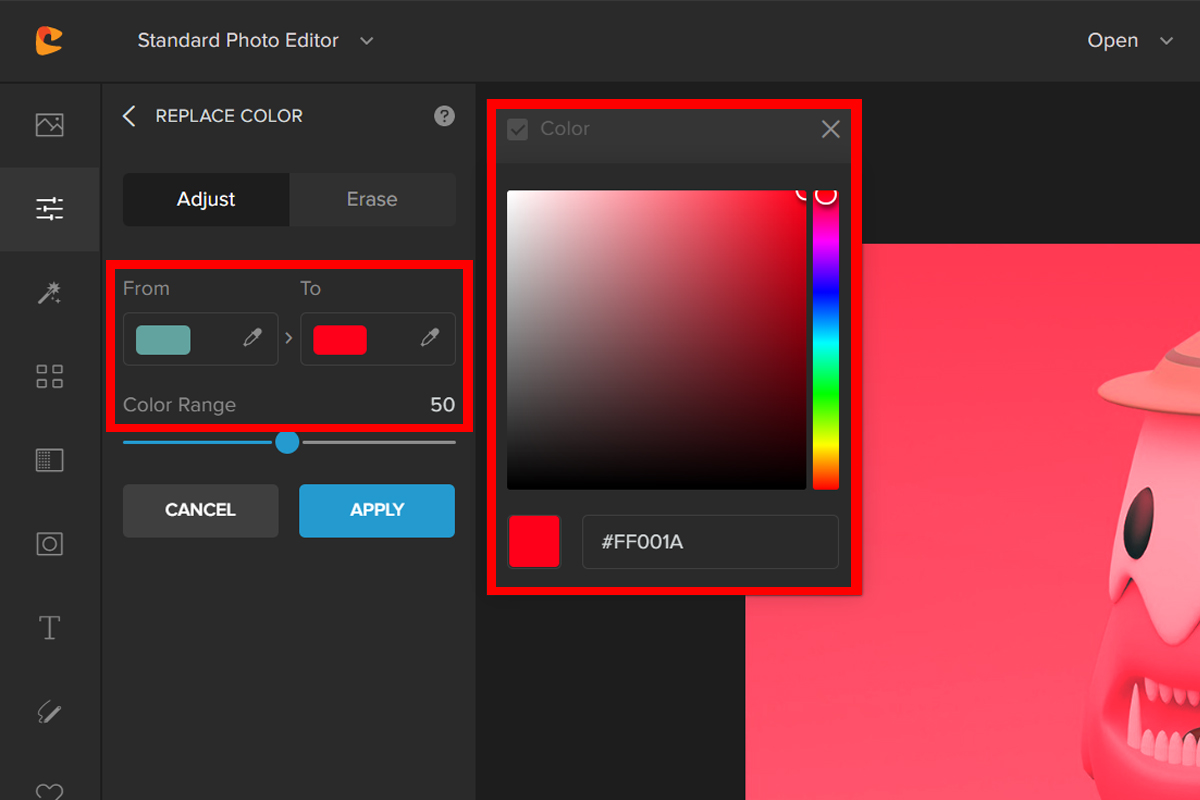The width and height of the screenshot is (1200, 800).
Task: Click the CANCEL button
Action: (x=200, y=510)
